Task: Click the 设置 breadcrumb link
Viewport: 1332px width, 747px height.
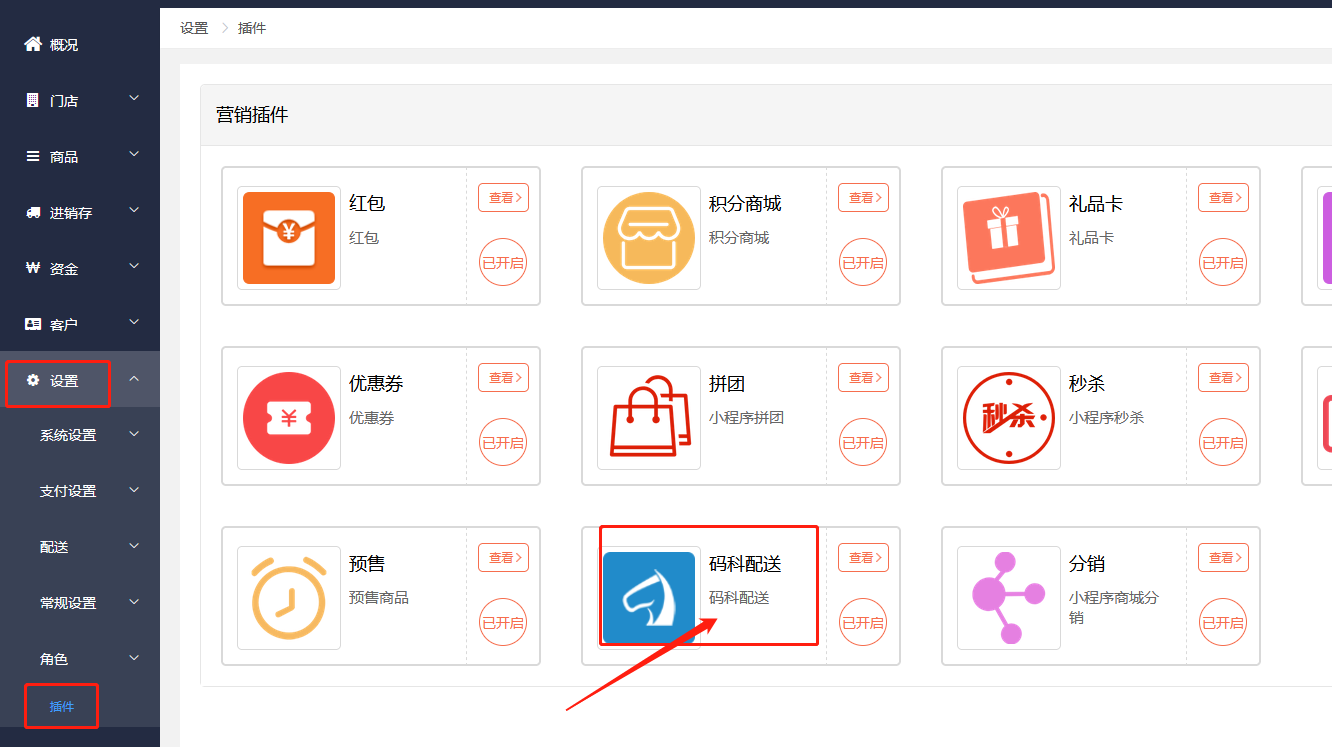Action: [x=194, y=28]
